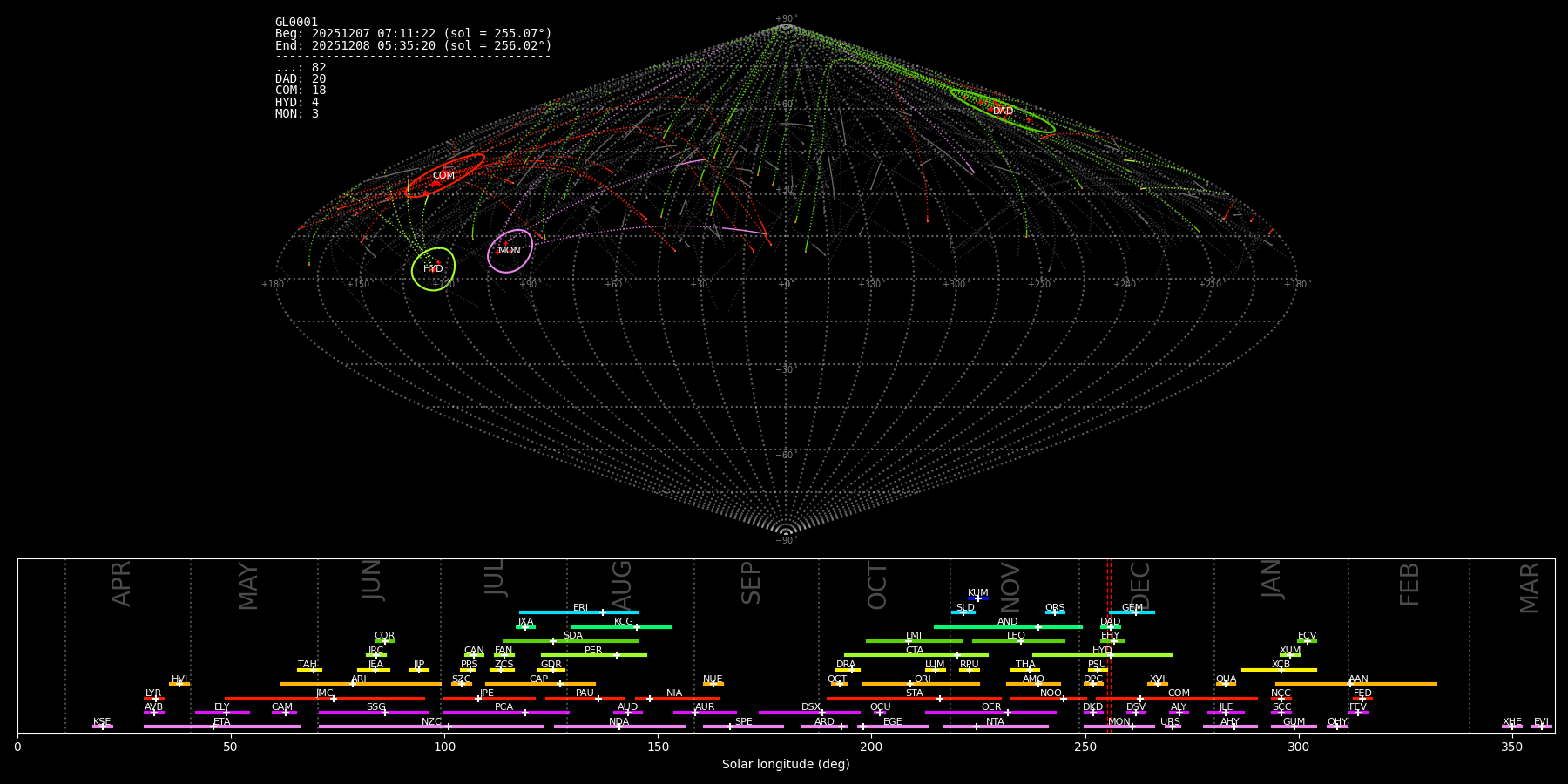
Task: Select the AAN orange activity bar
Action: tap(1355, 684)
